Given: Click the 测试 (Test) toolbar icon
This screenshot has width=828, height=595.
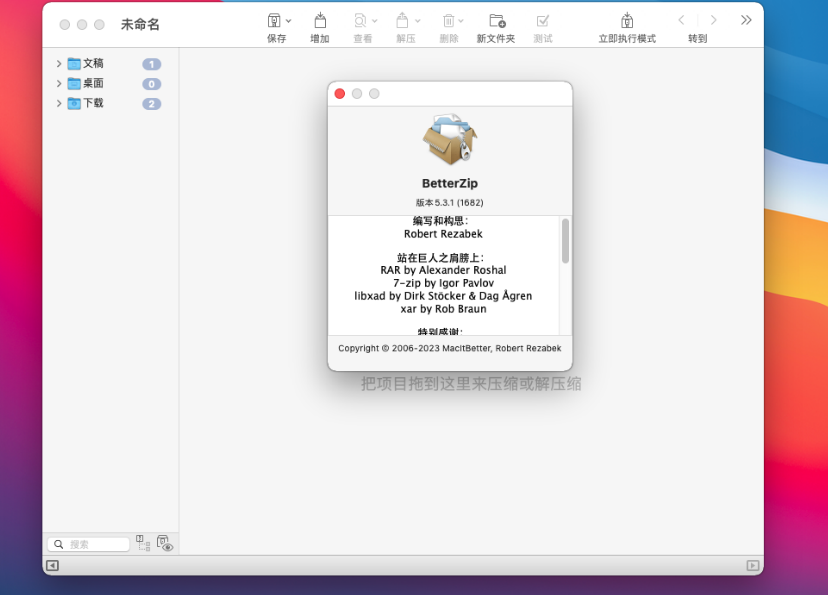Looking at the screenshot, I should [x=542, y=21].
